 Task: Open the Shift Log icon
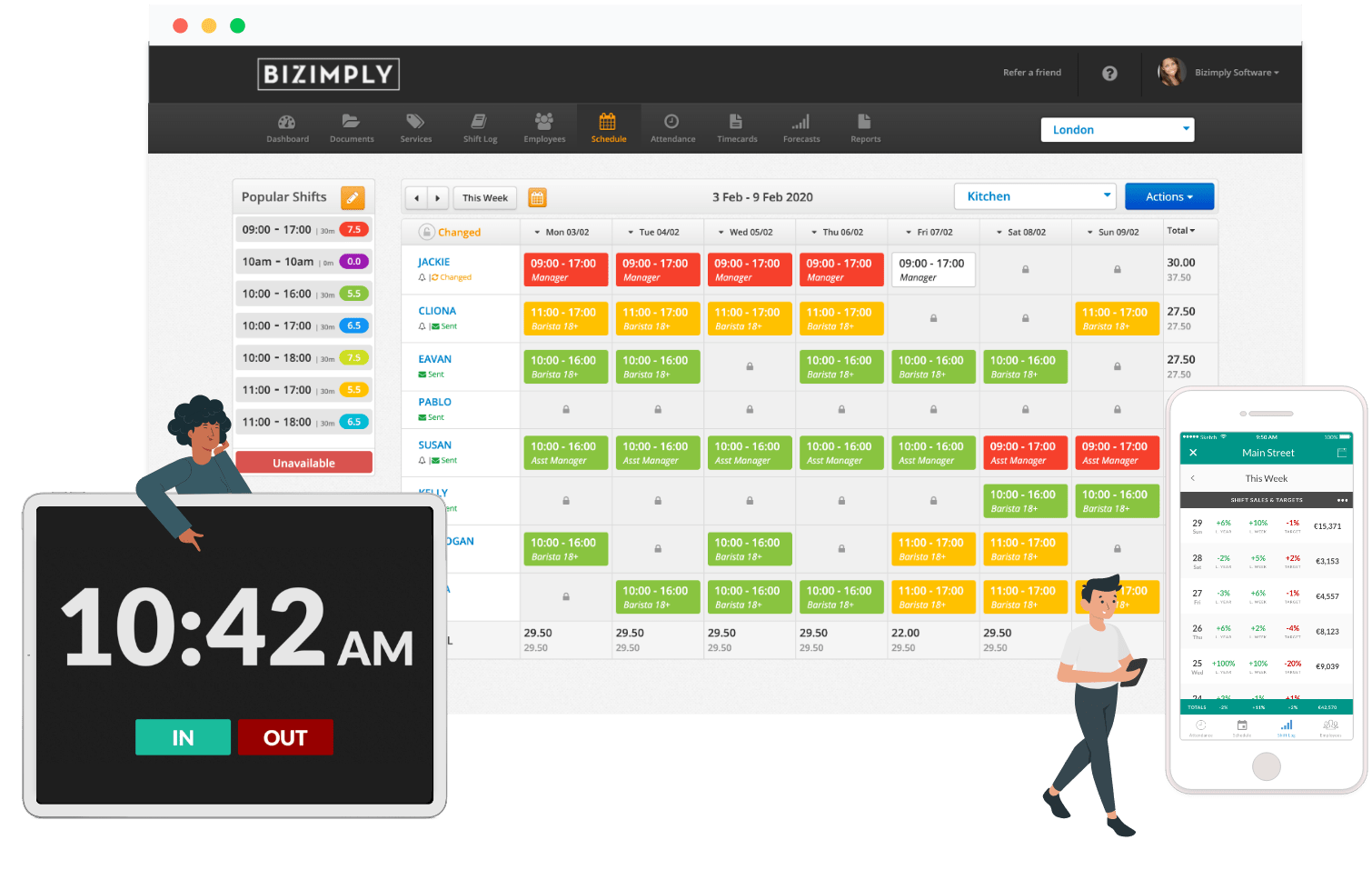(x=479, y=121)
